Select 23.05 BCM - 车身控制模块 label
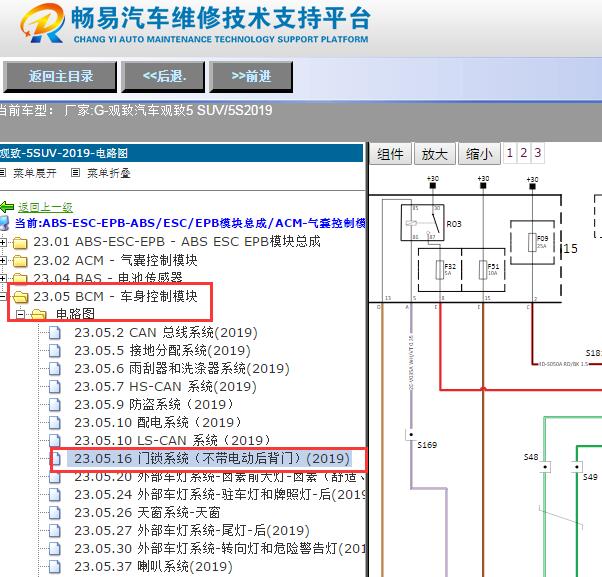The width and height of the screenshot is (602, 577). (115, 296)
